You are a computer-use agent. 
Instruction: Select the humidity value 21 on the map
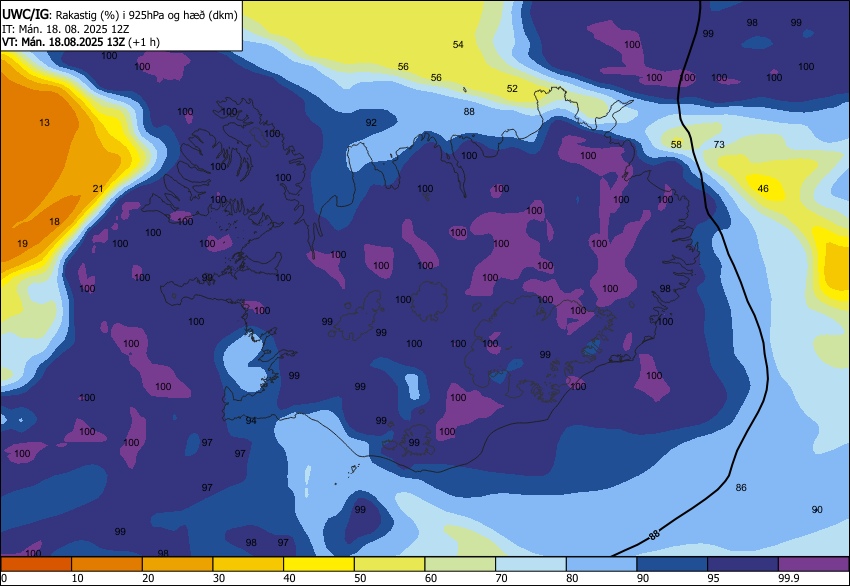click(98, 189)
